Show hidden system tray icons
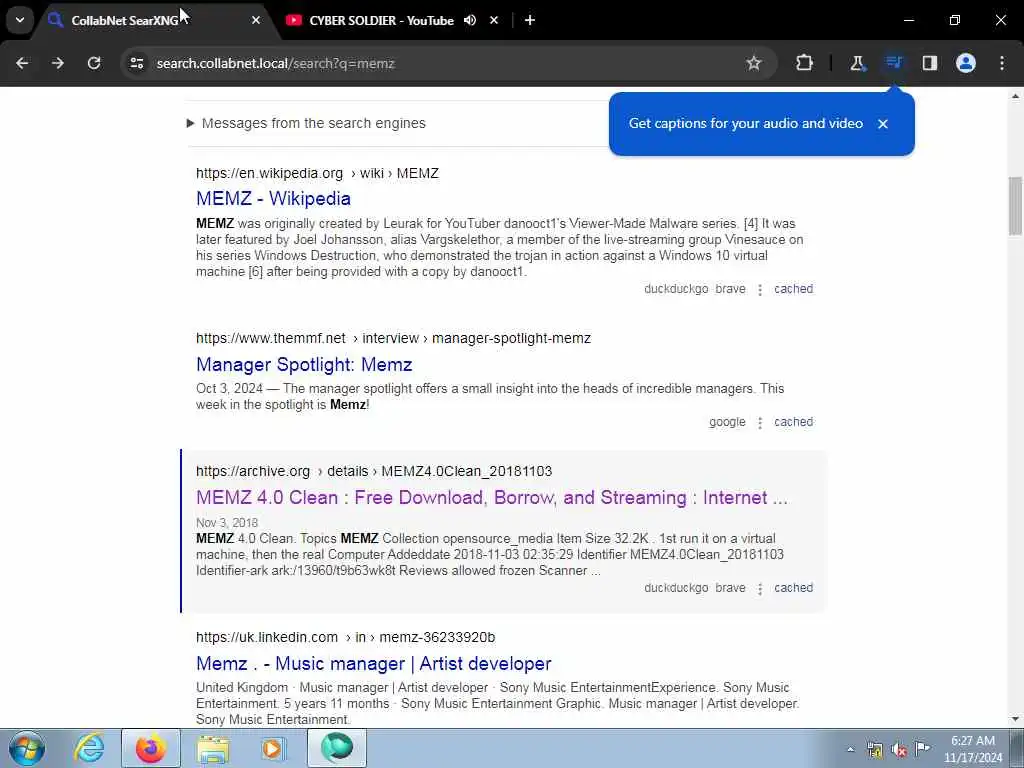This screenshot has height=768, width=1024. click(x=850, y=750)
